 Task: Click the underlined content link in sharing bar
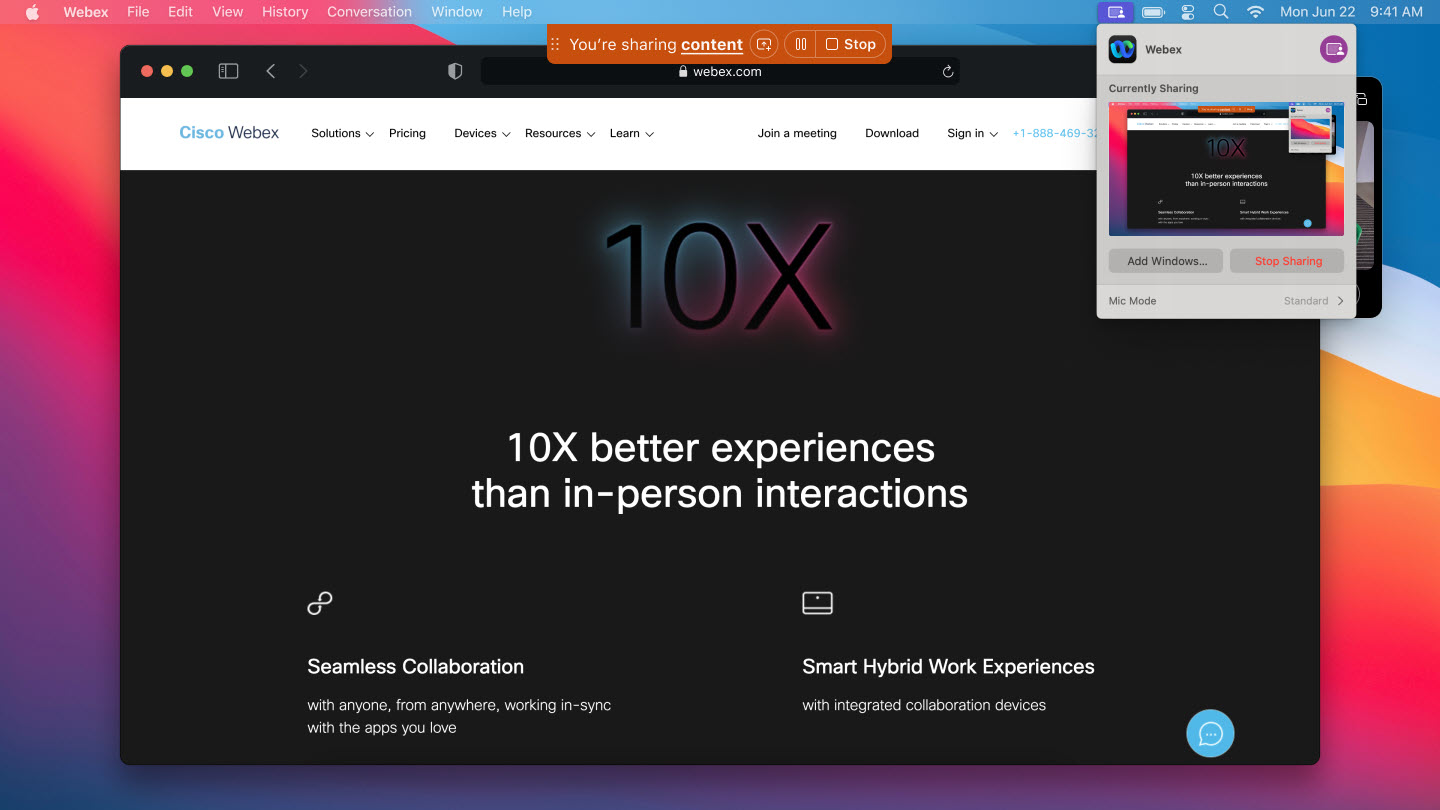click(712, 44)
